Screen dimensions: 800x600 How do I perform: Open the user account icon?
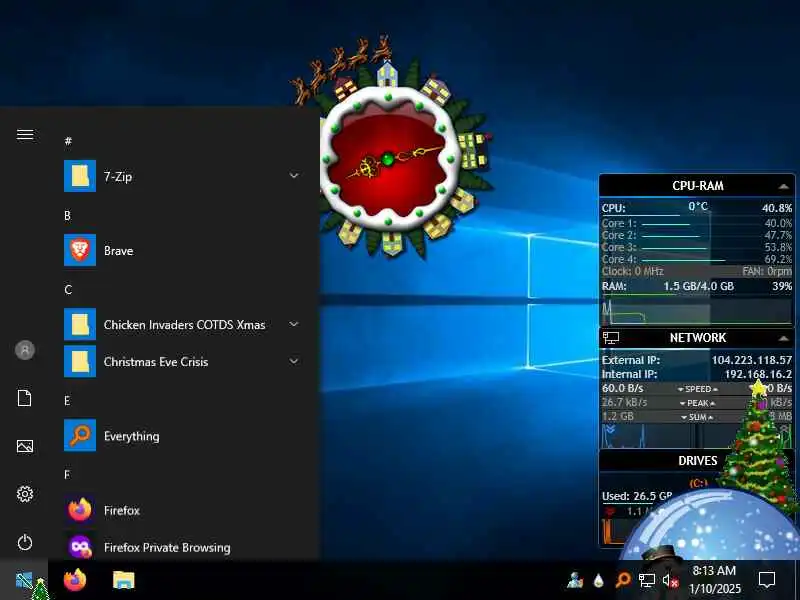coord(24,350)
